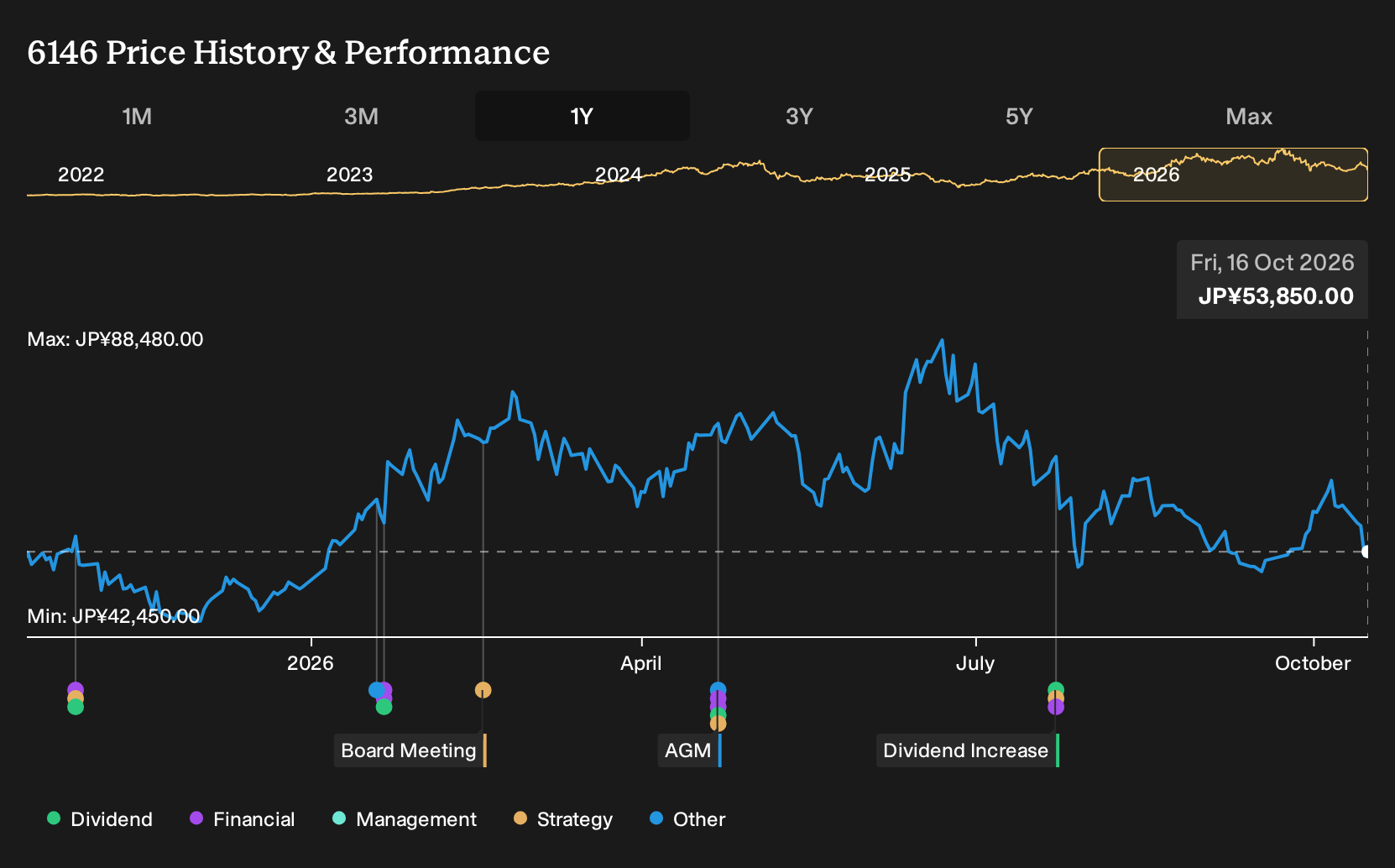Switch to the 5Y time range tab

point(1019,116)
